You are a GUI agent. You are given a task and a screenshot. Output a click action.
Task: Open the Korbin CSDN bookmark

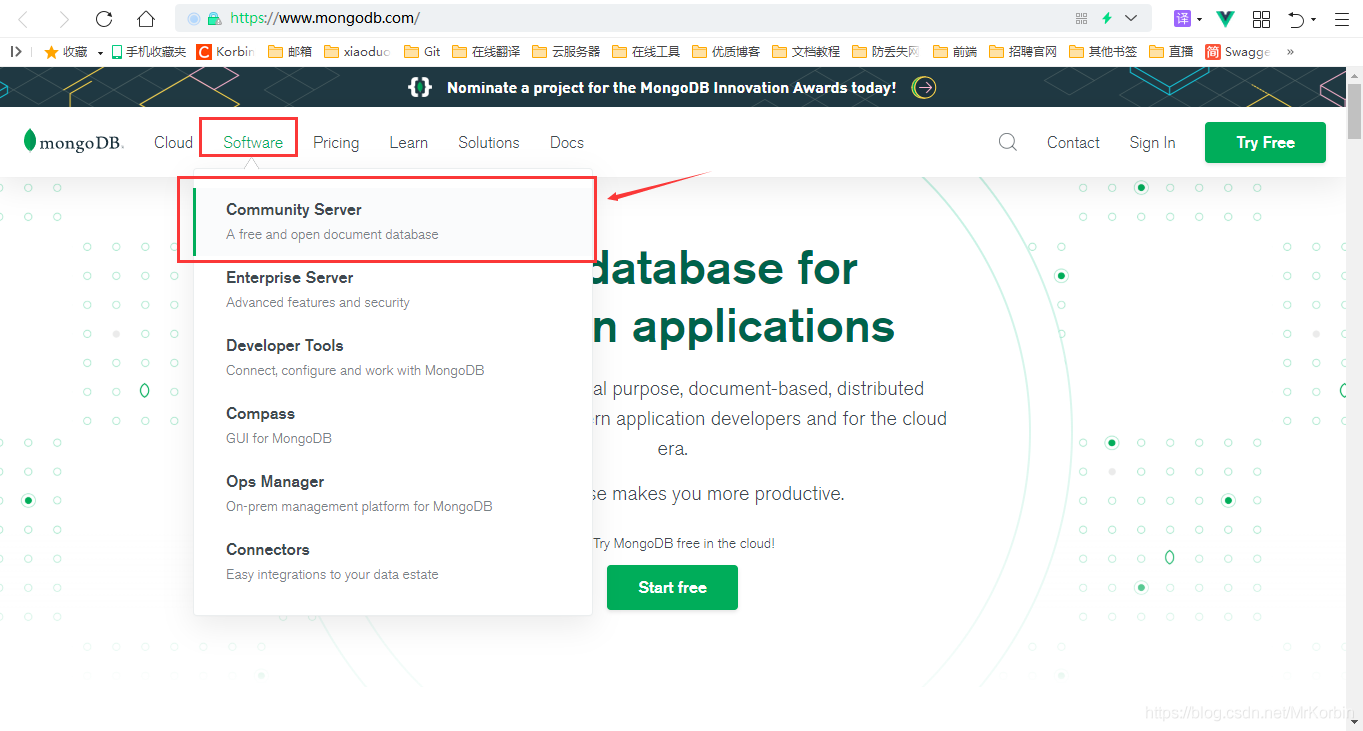226,51
